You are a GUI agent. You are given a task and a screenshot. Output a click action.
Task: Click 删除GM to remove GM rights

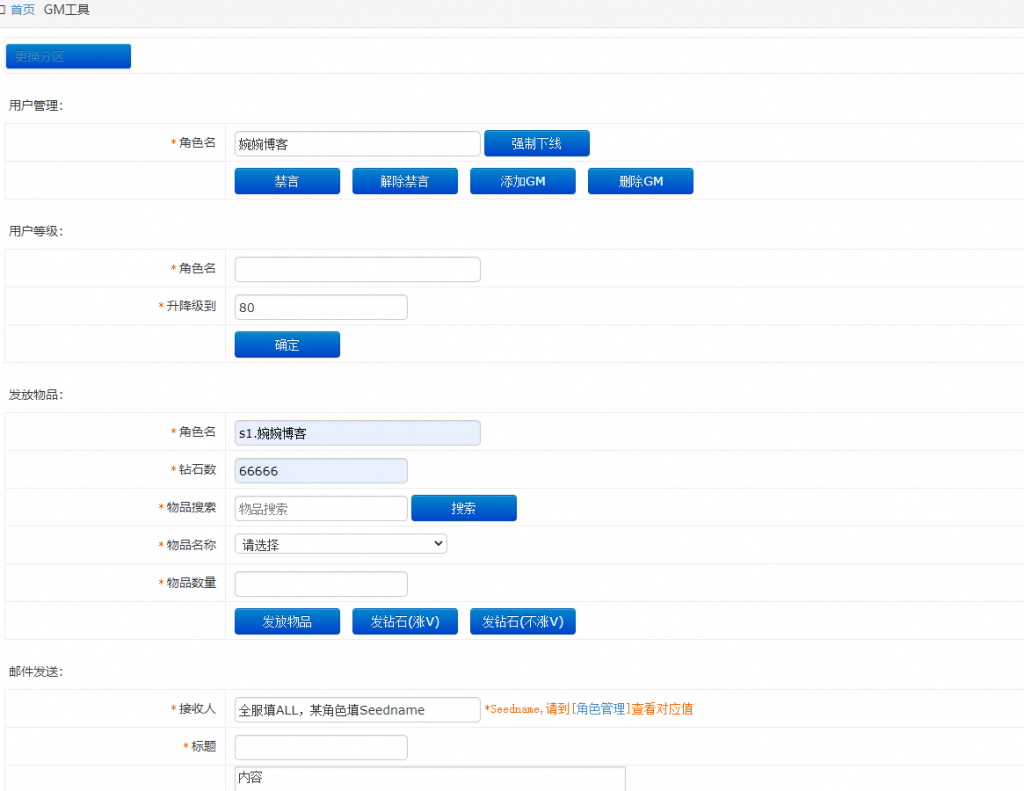point(640,181)
